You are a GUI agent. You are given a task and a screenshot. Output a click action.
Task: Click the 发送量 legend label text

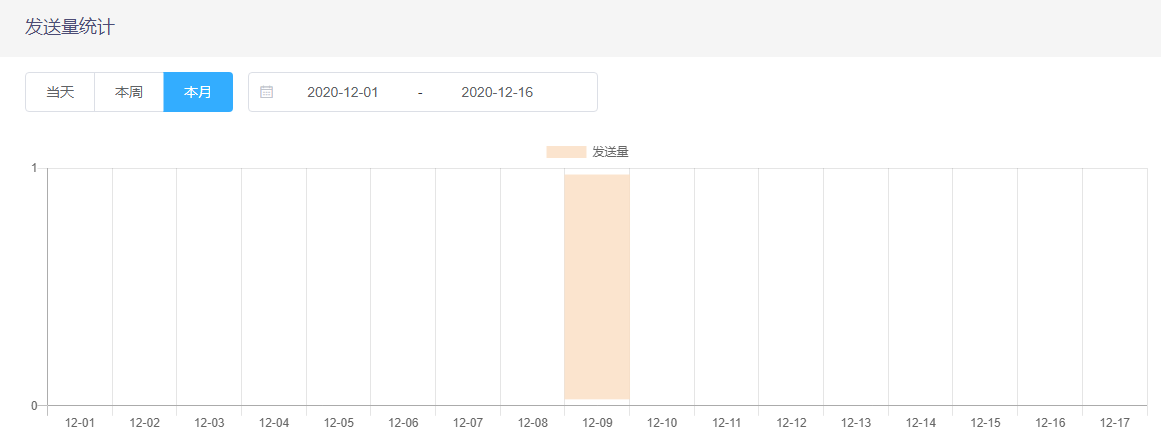coord(610,152)
